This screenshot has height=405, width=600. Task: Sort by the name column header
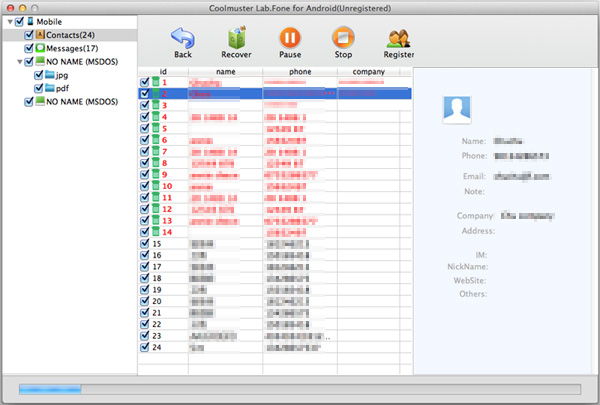[x=225, y=72]
